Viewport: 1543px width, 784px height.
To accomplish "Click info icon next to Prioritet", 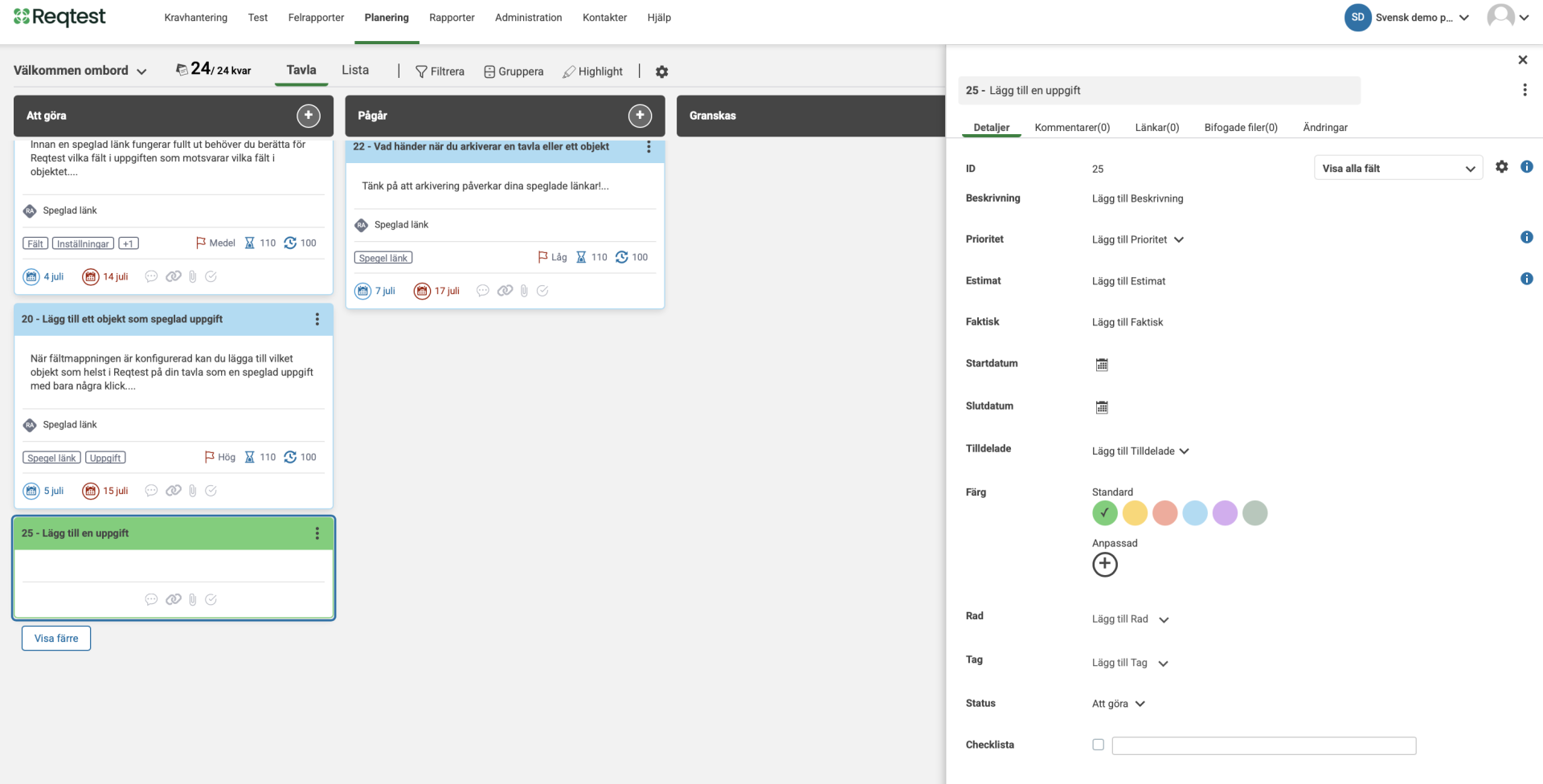I will [1527, 237].
